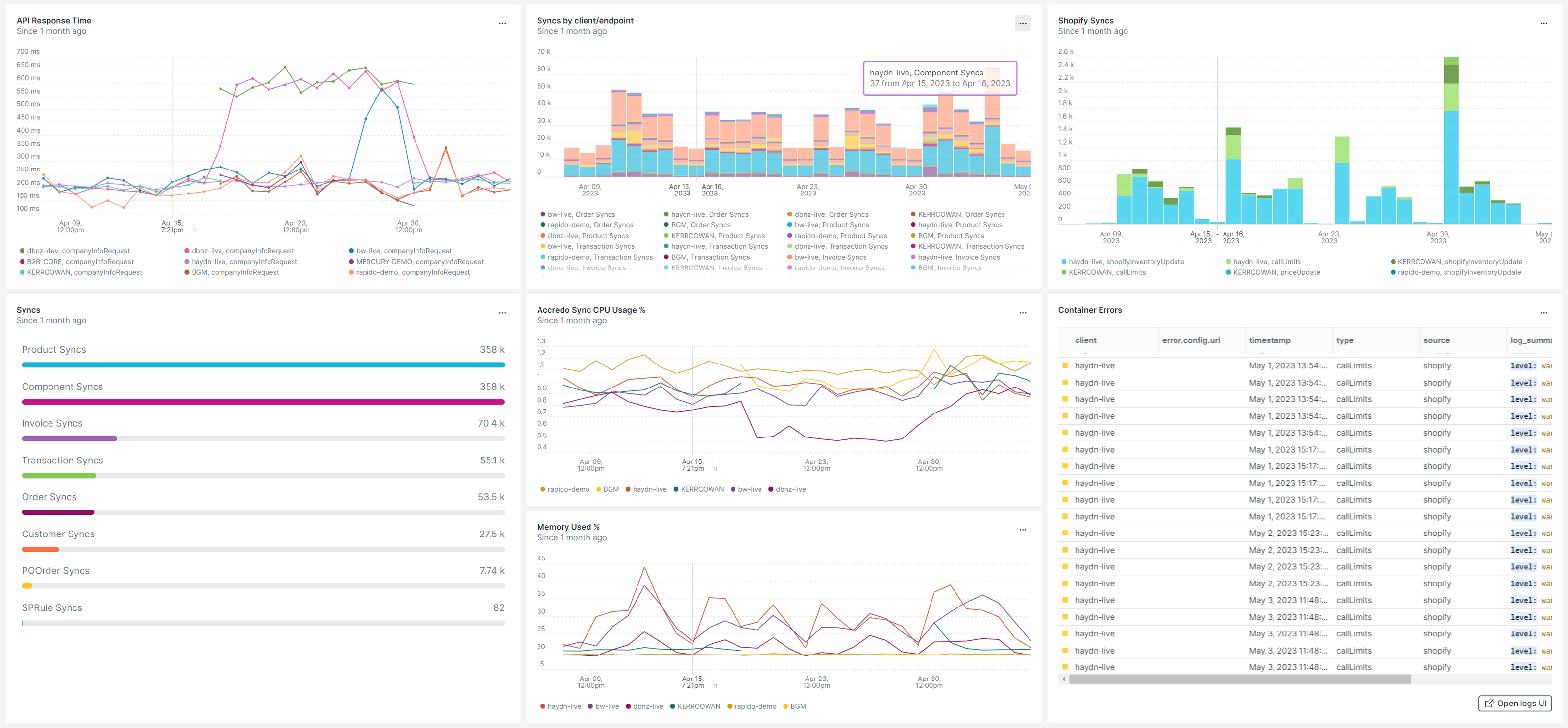
Task: Open the Syncs widget ellipsis menu
Action: coord(502,312)
